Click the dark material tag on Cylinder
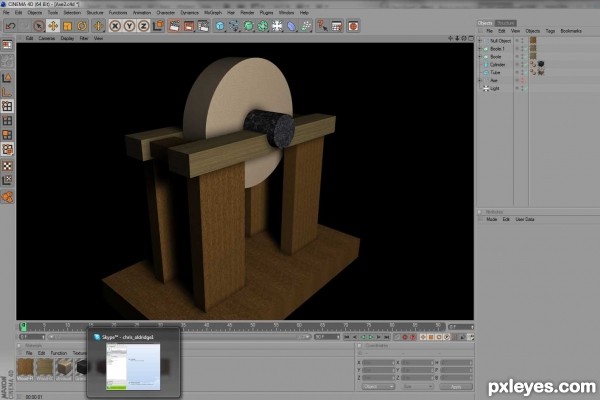Viewport: 600px width, 400px height. click(541, 64)
